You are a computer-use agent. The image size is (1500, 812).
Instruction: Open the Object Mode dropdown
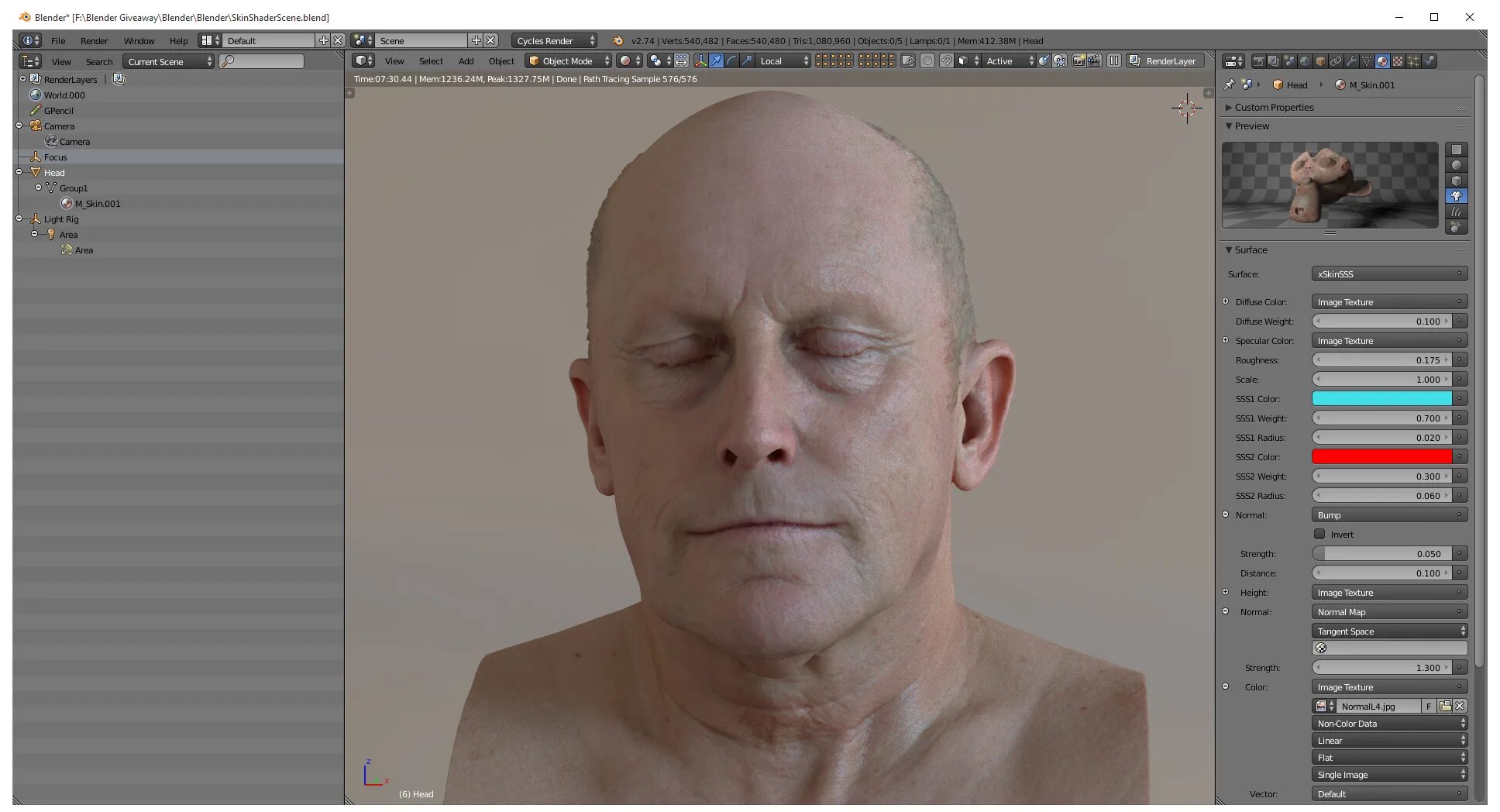[x=569, y=61]
